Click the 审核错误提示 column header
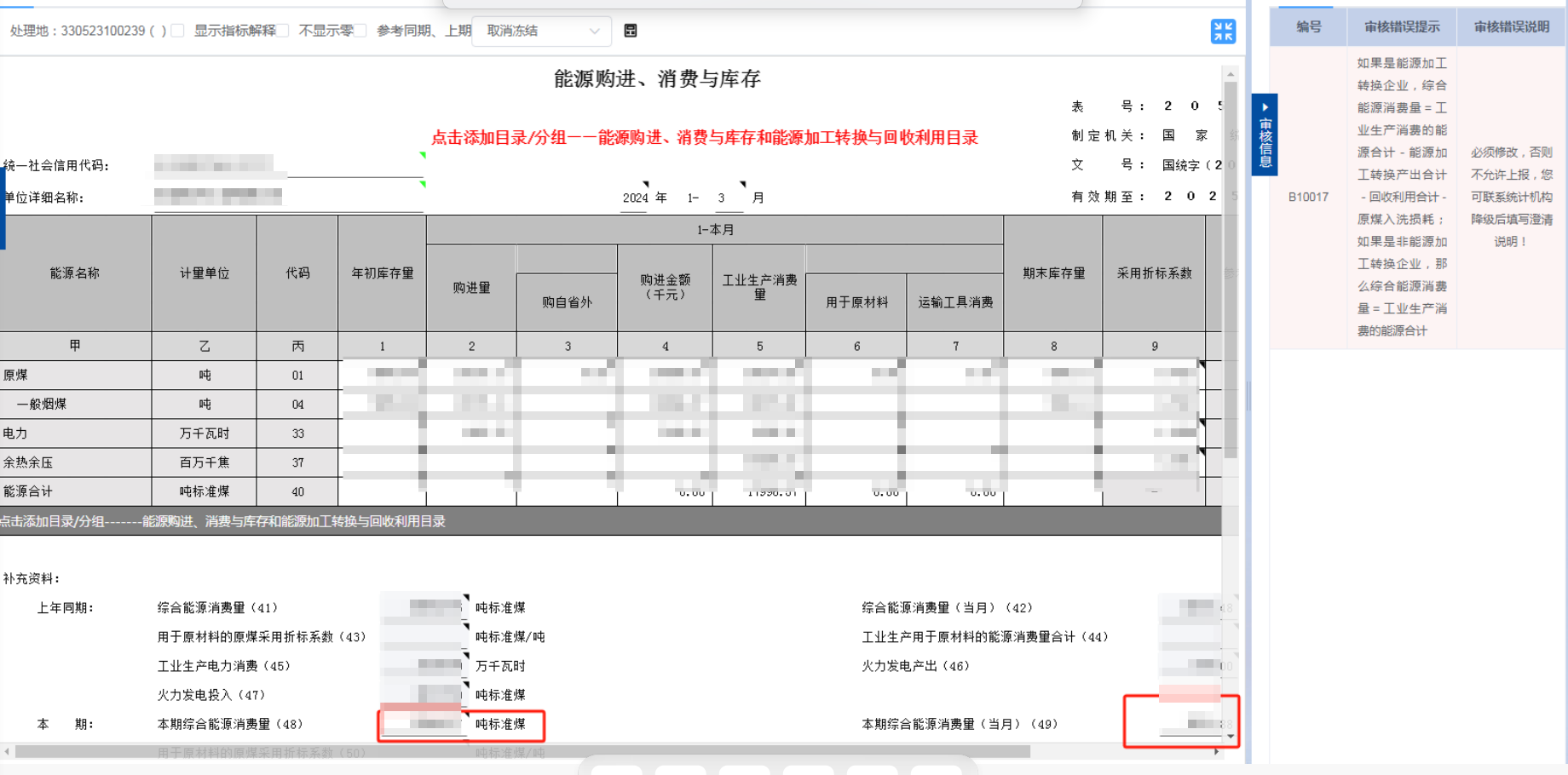 pos(1401,27)
